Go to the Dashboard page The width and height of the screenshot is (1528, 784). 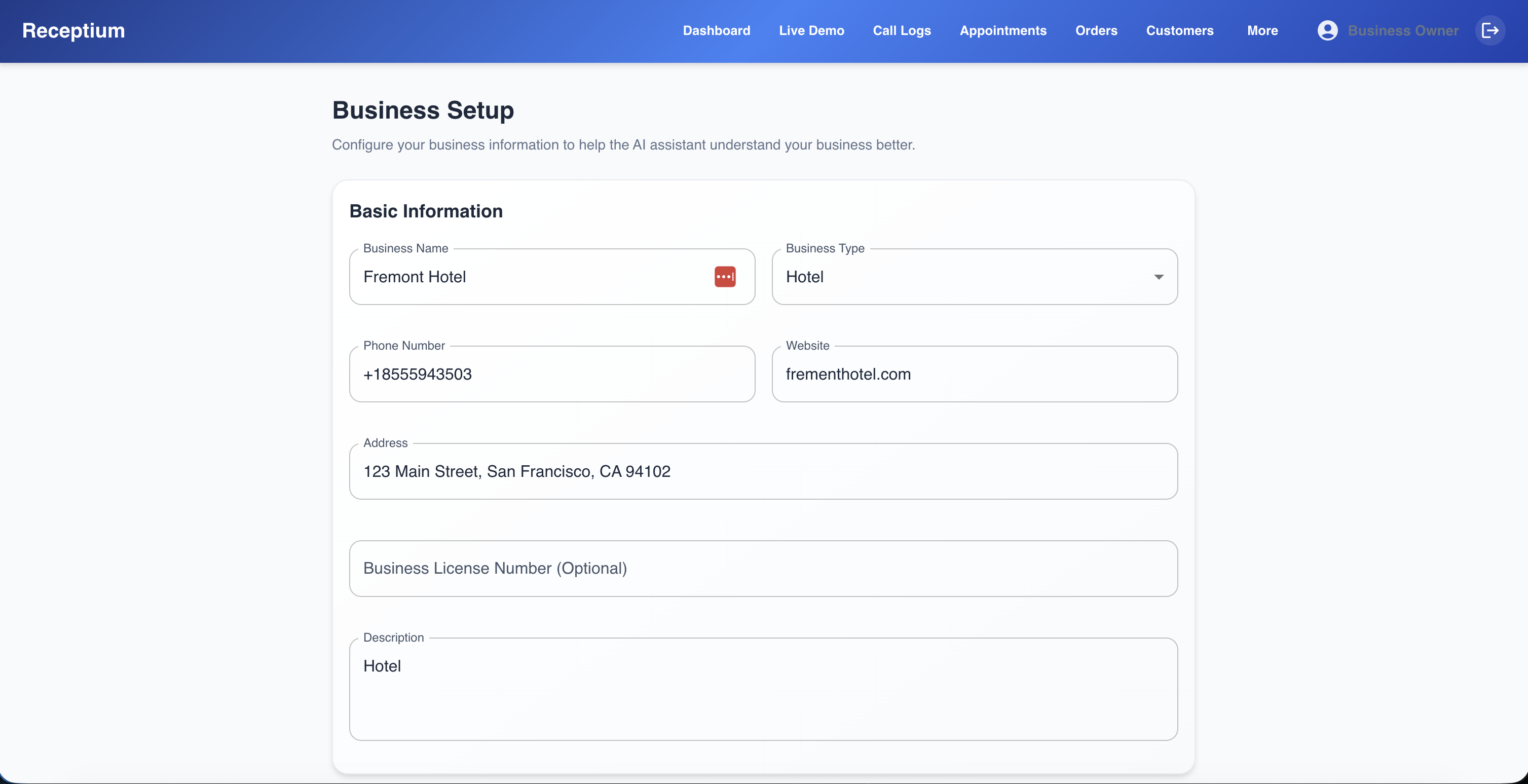pyautogui.click(x=716, y=30)
